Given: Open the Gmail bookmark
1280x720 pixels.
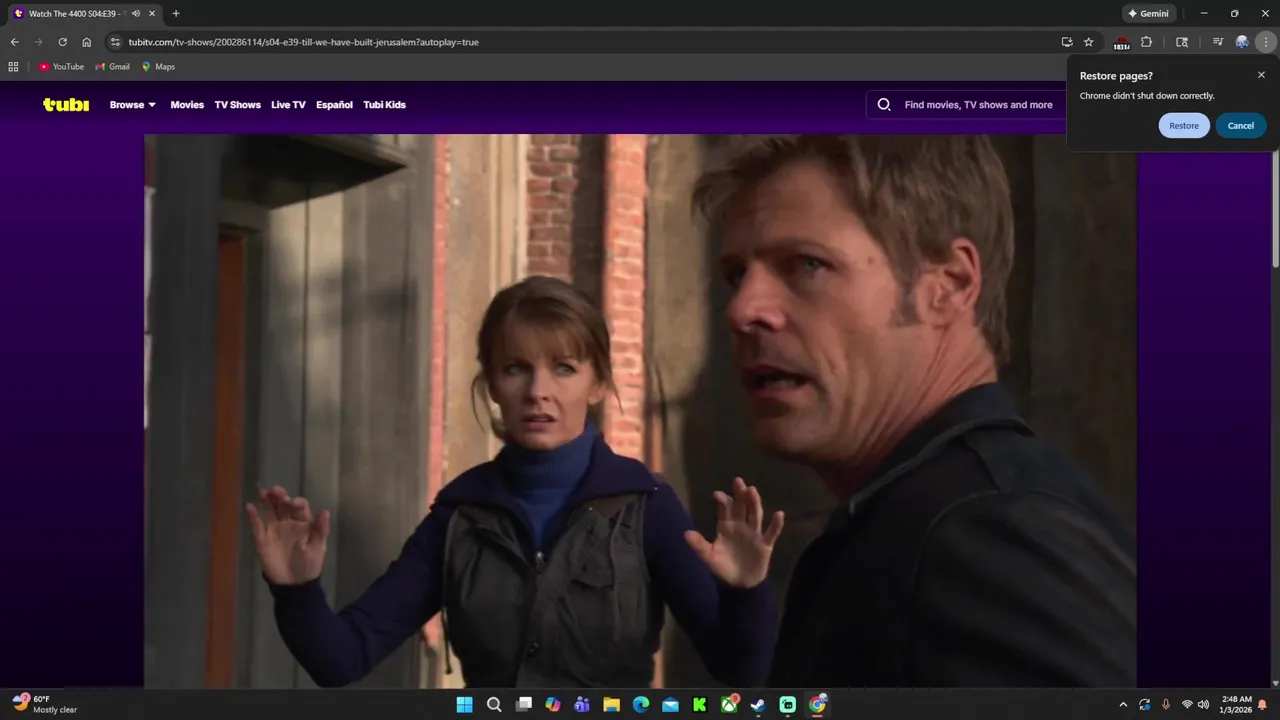Looking at the screenshot, I should click(x=112, y=66).
